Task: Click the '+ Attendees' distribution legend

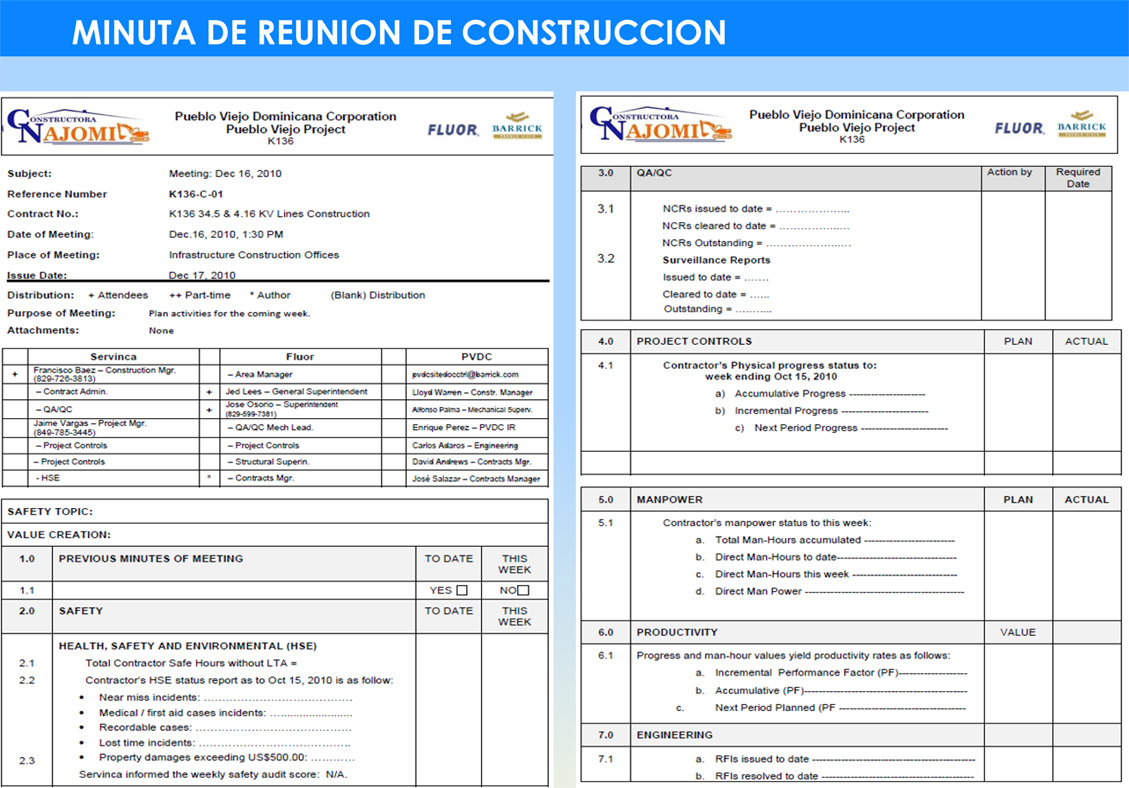Action: click(118, 295)
